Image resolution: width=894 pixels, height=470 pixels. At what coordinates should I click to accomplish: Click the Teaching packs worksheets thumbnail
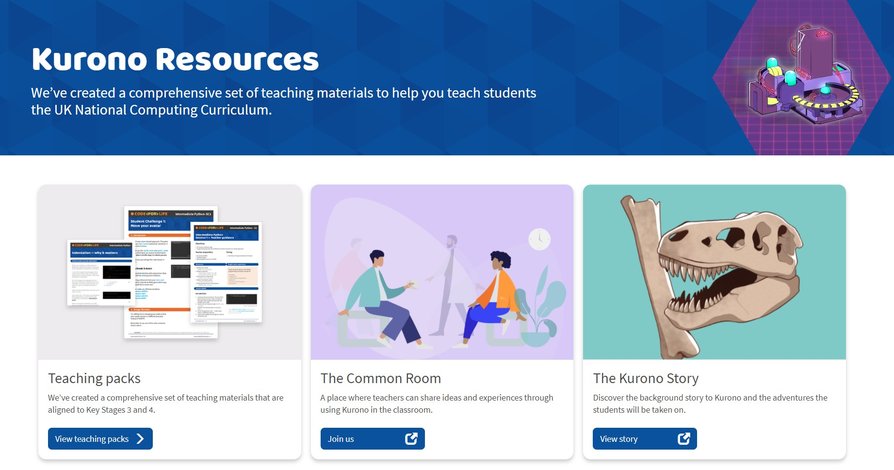click(169, 272)
